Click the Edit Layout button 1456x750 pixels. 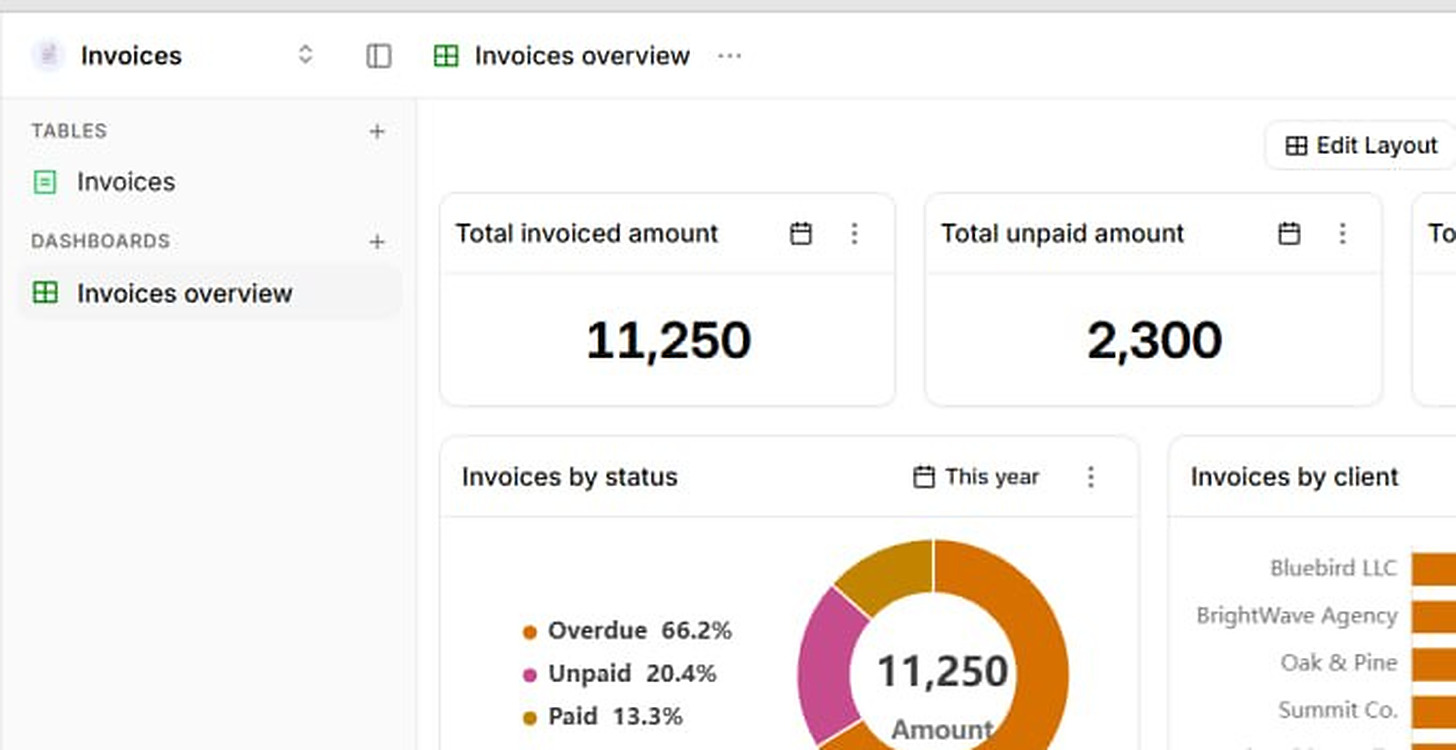click(1360, 146)
